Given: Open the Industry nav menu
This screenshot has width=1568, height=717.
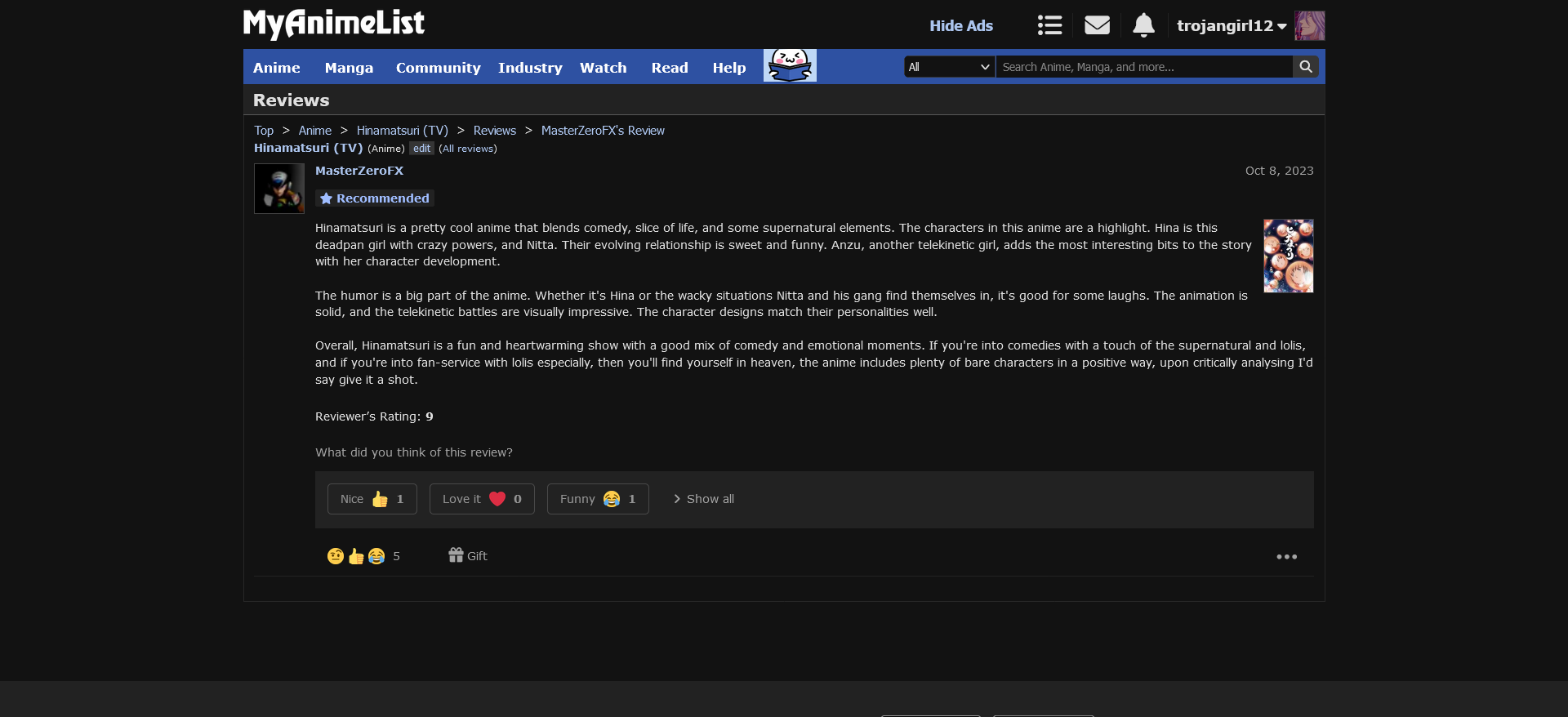Looking at the screenshot, I should pyautogui.click(x=530, y=68).
